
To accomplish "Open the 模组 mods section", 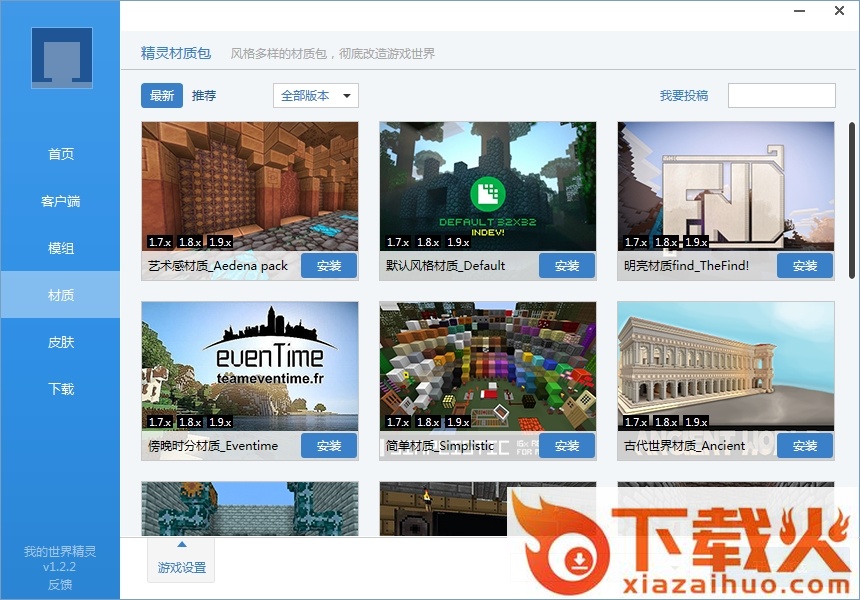I will (x=61, y=248).
